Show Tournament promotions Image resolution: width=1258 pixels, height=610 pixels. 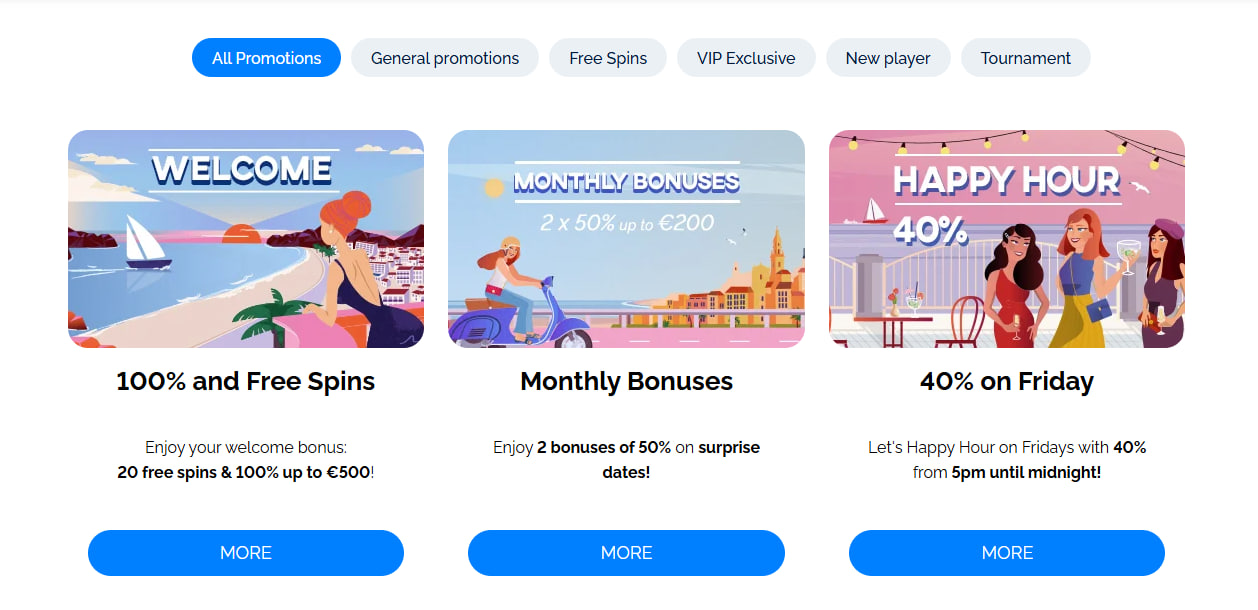tap(1025, 57)
